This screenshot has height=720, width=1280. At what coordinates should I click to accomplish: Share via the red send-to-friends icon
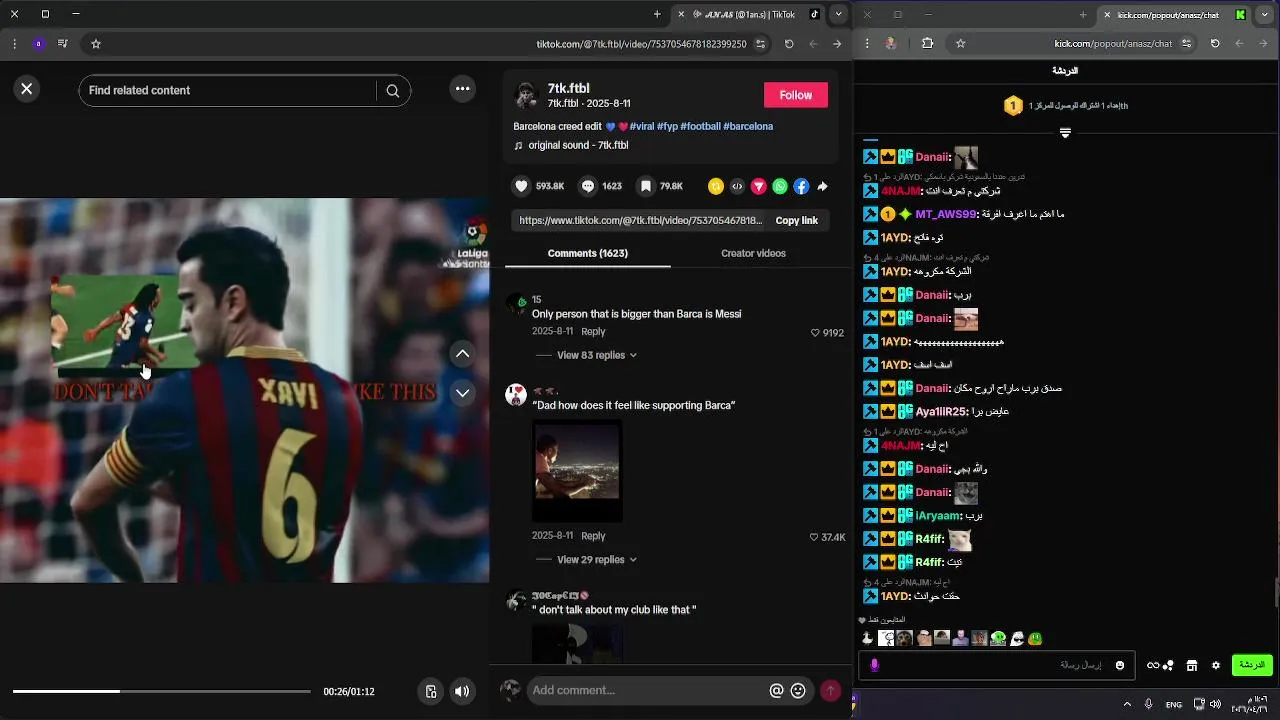[x=759, y=186]
